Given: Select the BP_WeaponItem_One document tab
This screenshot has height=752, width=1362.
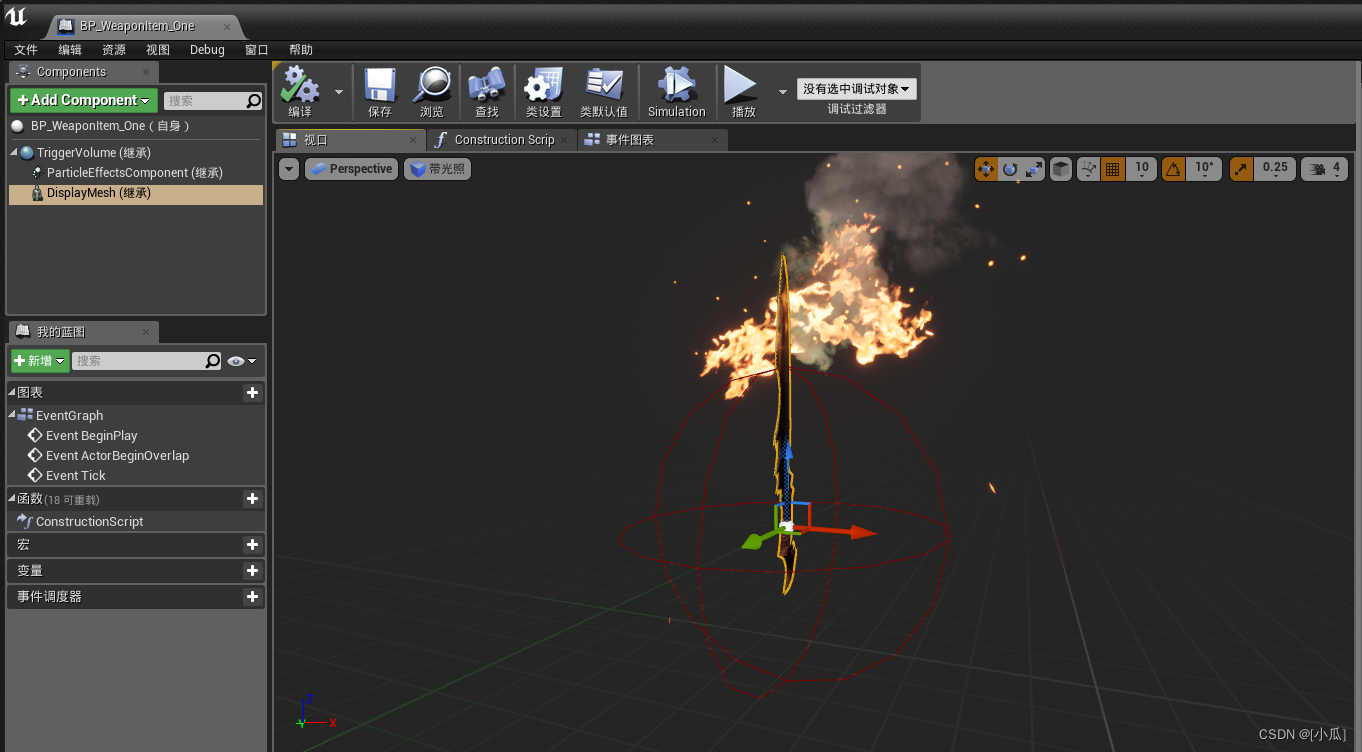Looking at the screenshot, I should coord(144,26).
